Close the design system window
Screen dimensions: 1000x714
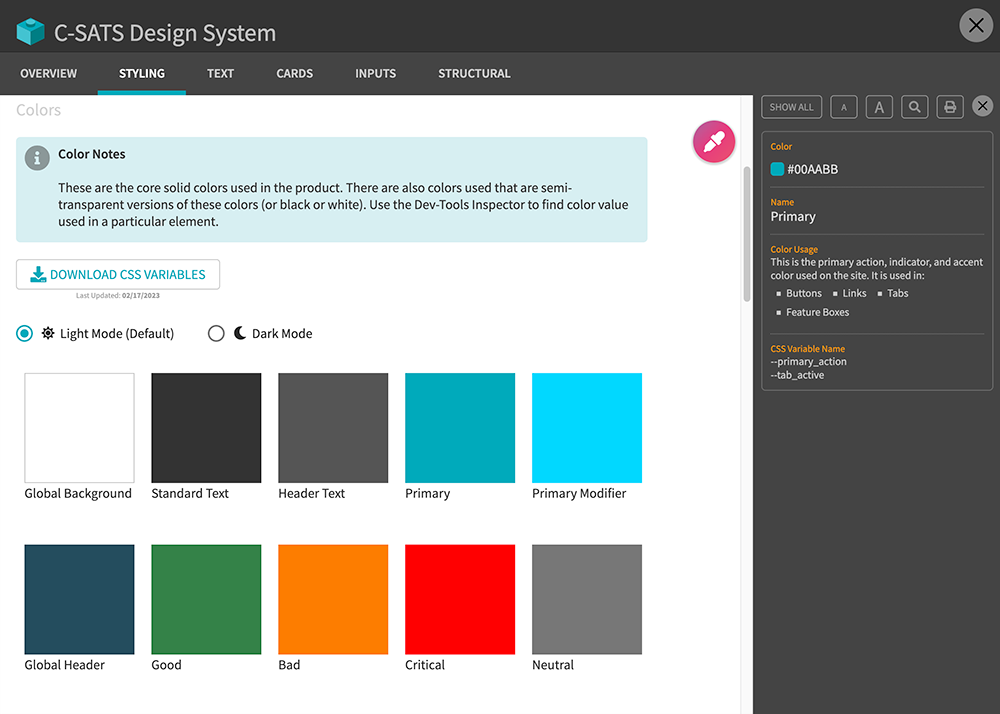click(975, 25)
